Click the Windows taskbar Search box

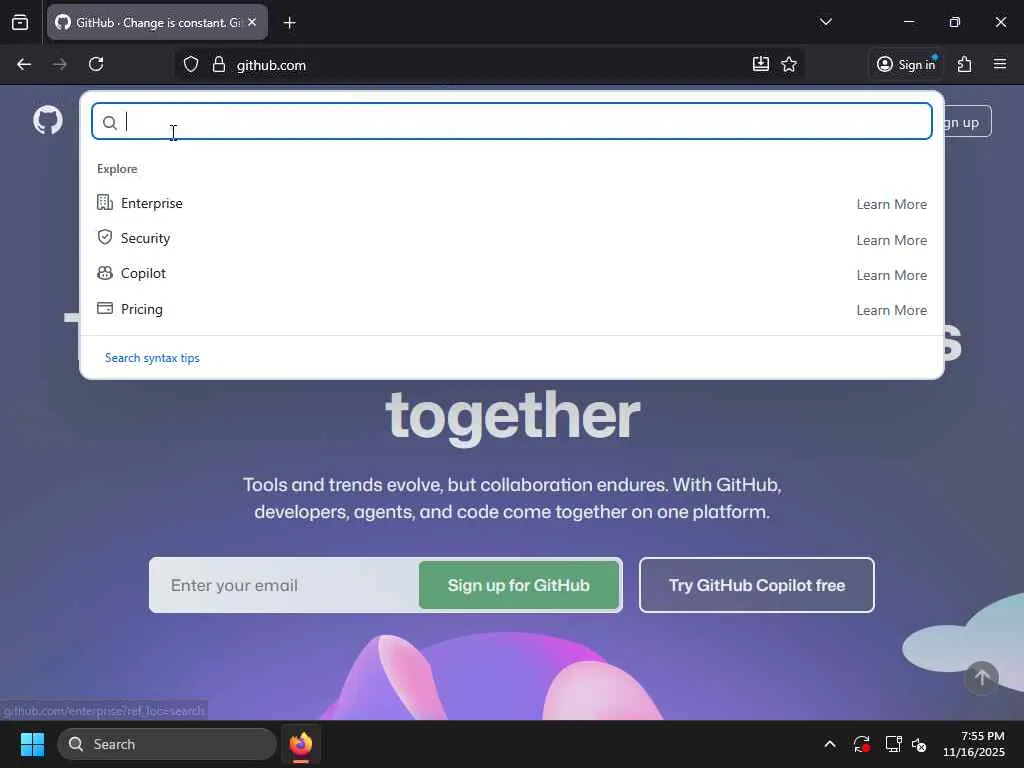click(167, 744)
